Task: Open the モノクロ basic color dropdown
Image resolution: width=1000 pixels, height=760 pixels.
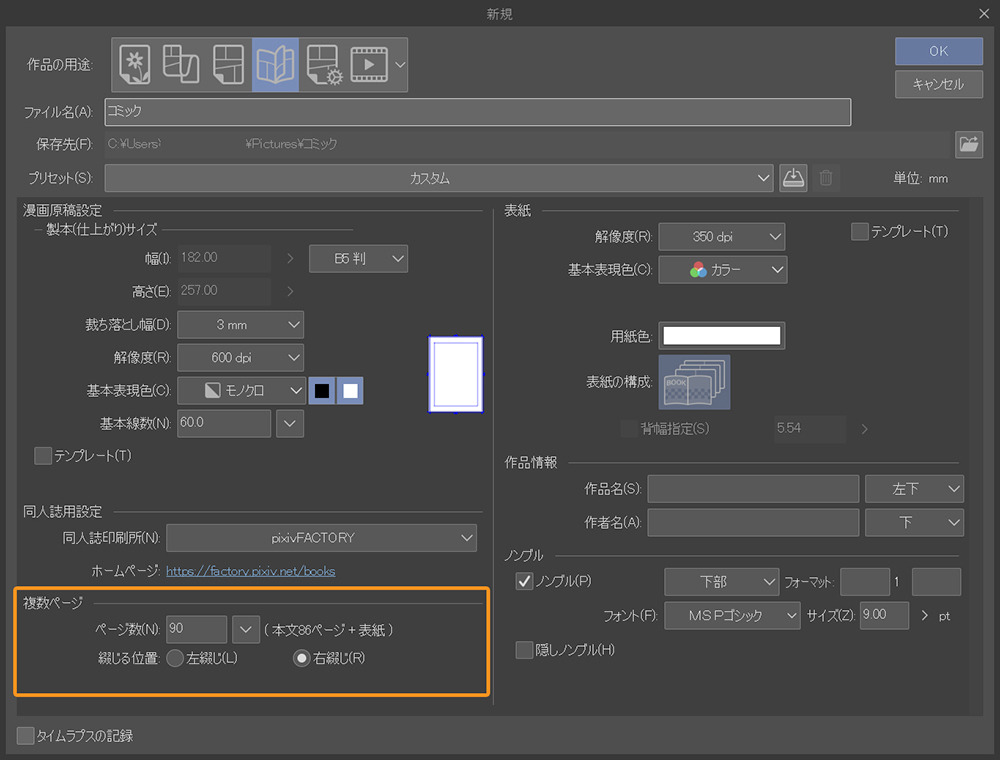Action: tap(240, 391)
